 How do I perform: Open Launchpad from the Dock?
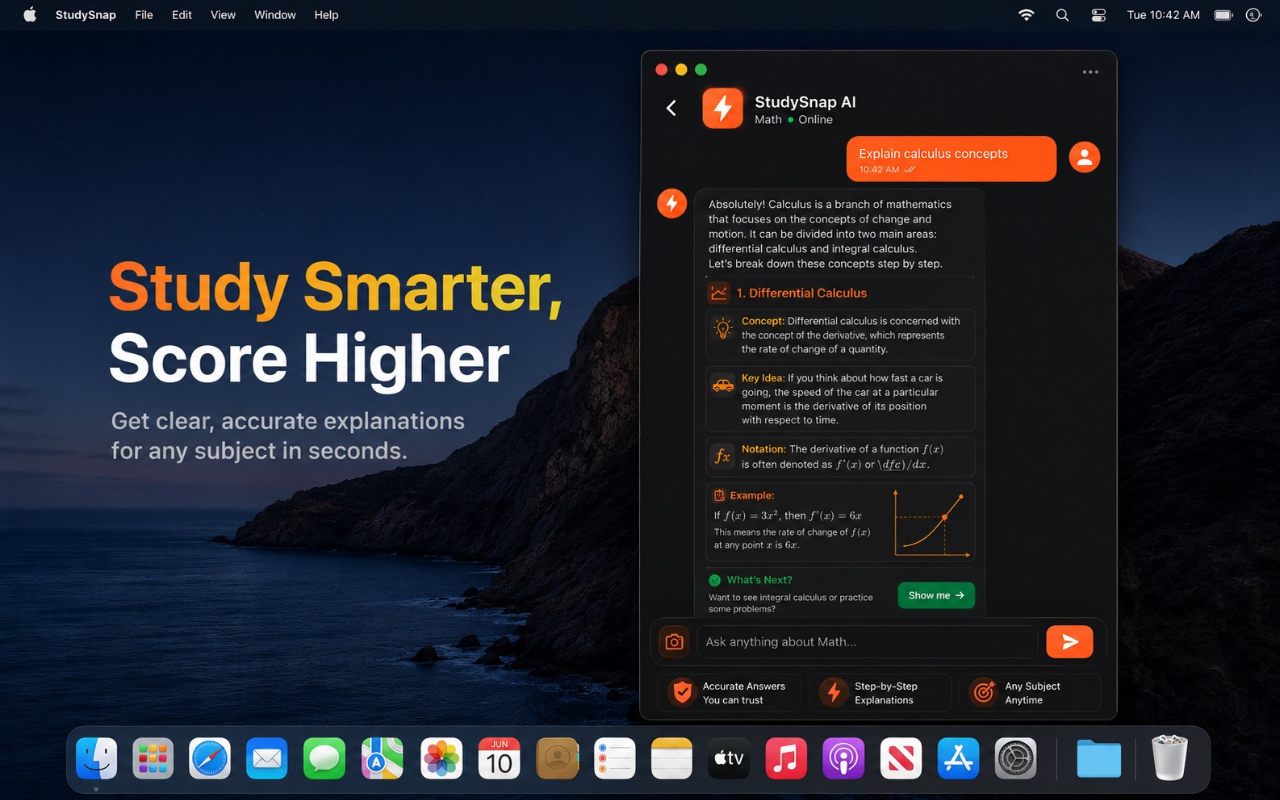tap(153, 758)
